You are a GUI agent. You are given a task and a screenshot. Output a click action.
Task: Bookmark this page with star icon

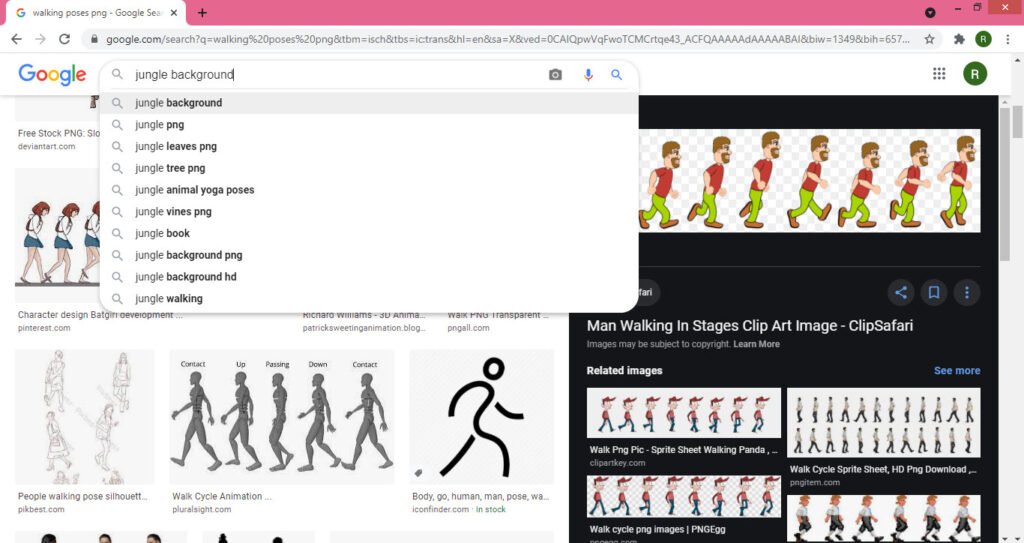pyautogui.click(x=929, y=39)
